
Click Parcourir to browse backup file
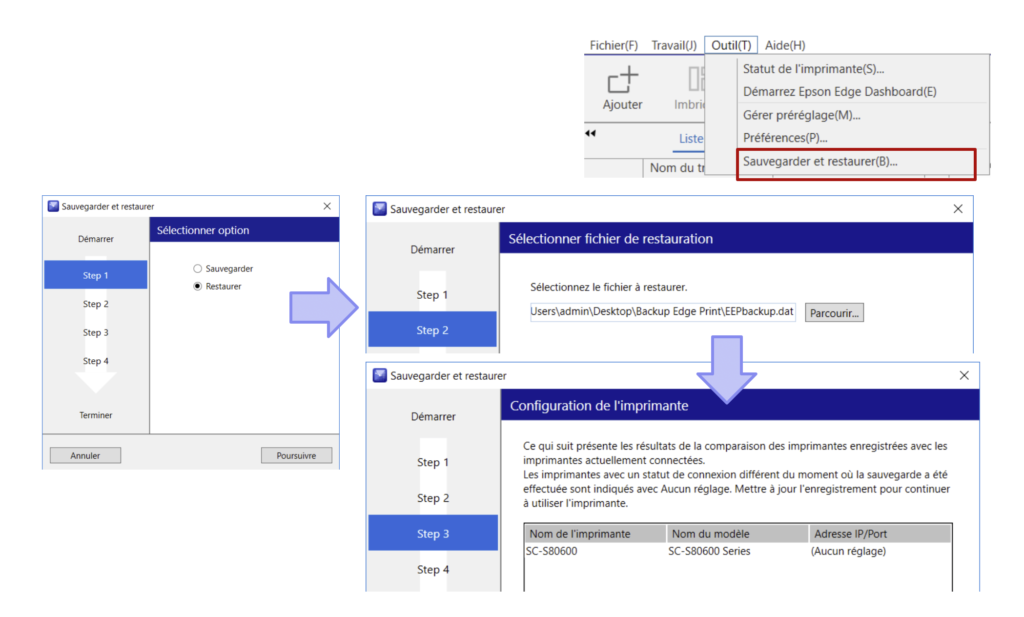point(834,313)
